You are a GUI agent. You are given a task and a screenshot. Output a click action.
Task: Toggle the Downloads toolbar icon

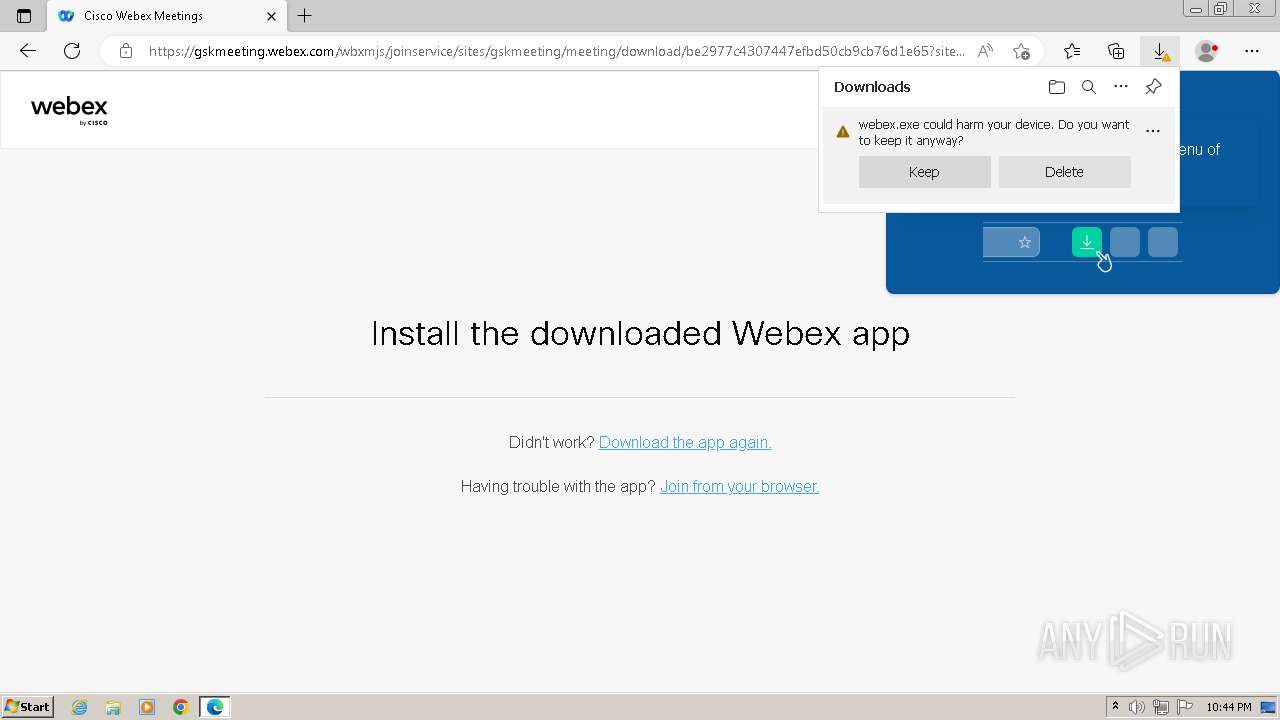coord(1160,51)
